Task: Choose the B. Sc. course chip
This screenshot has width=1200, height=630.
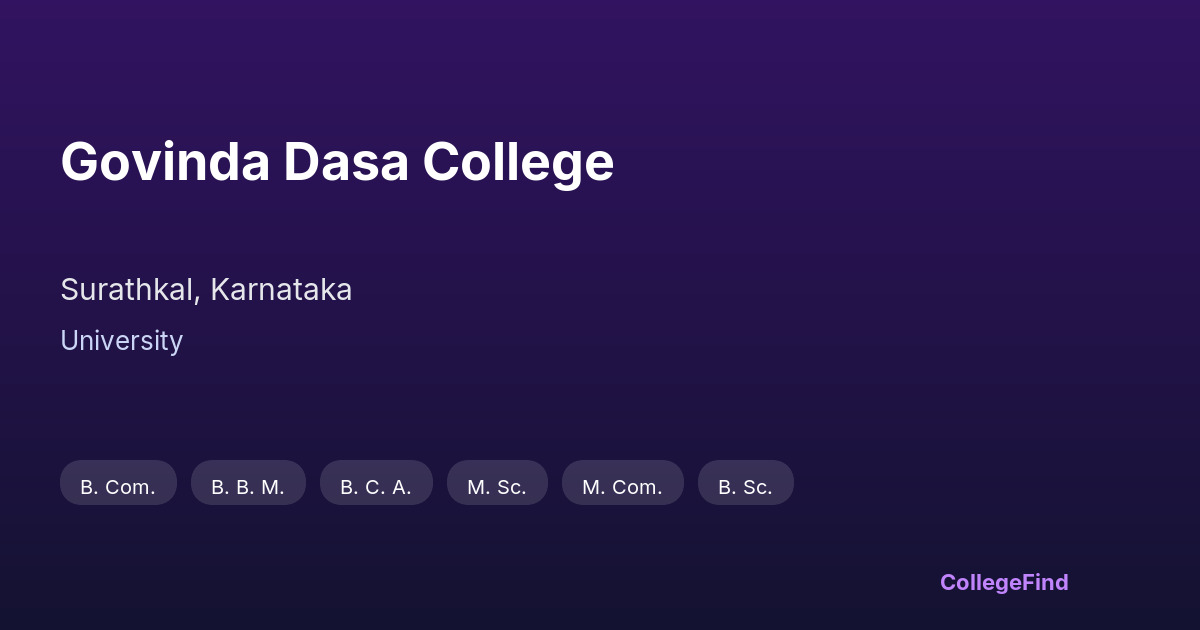Action: coord(745,487)
